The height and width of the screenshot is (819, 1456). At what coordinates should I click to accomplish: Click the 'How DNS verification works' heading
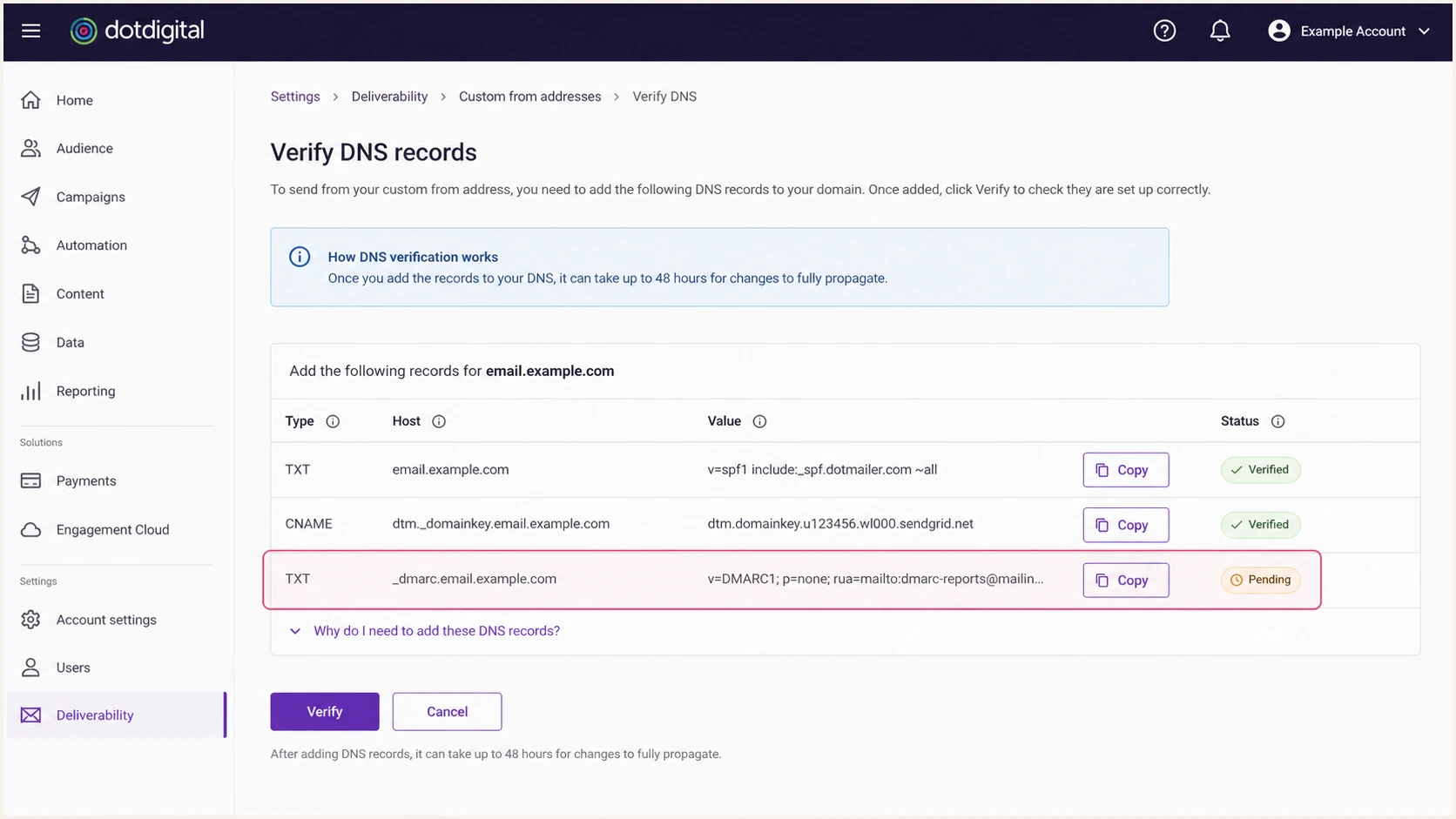pyautogui.click(x=413, y=257)
